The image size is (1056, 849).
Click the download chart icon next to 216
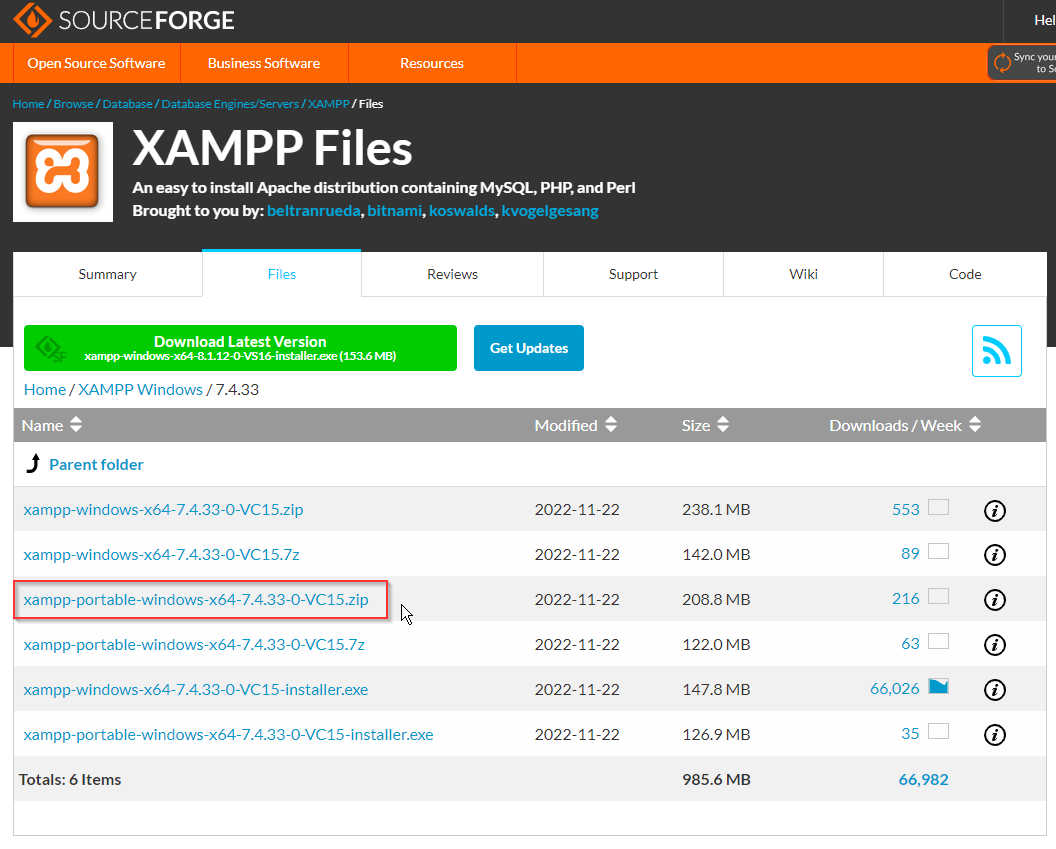pos(938,597)
